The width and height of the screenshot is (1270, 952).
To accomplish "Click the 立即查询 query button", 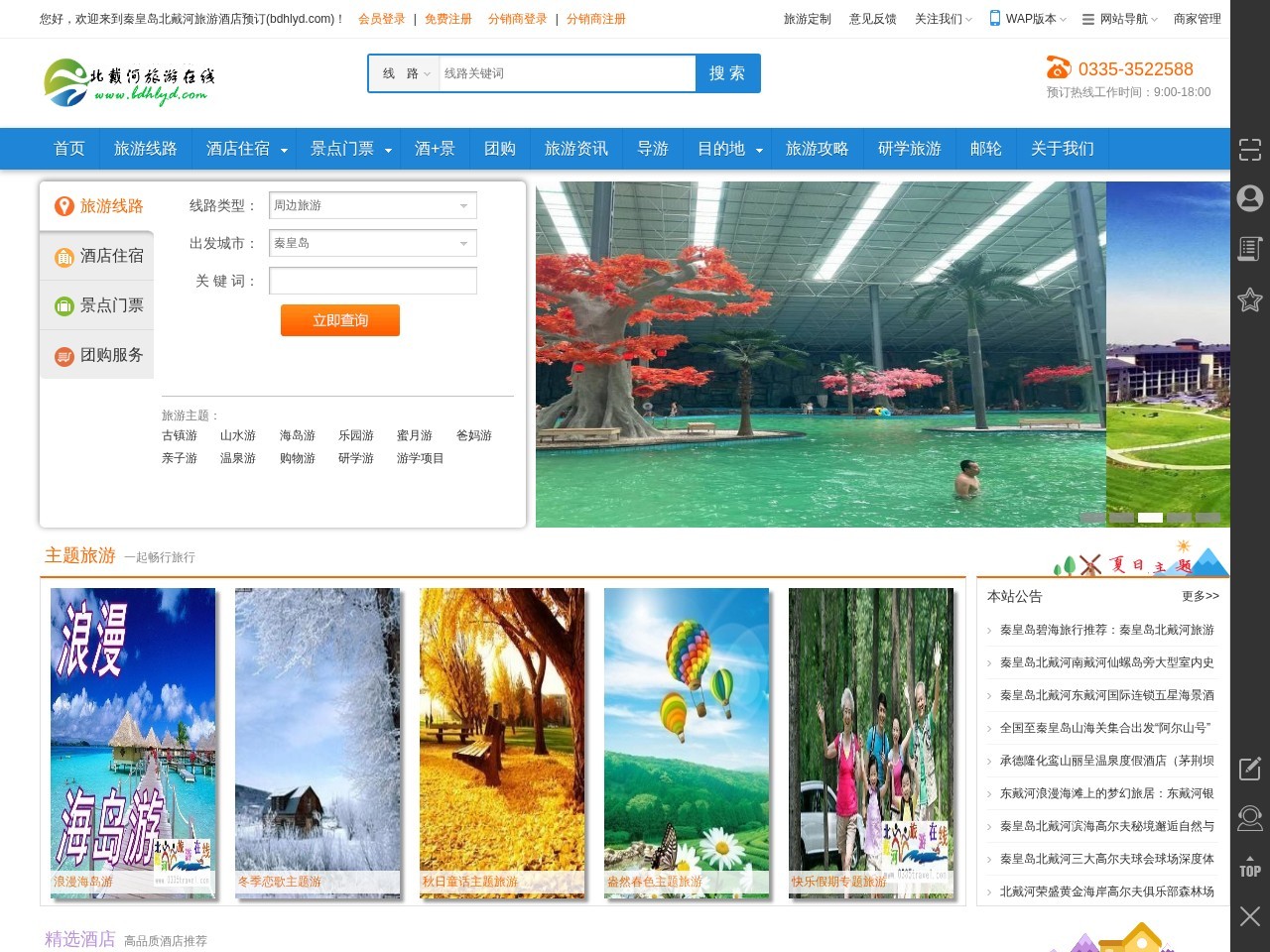I will pyautogui.click(x=339, y=320).
